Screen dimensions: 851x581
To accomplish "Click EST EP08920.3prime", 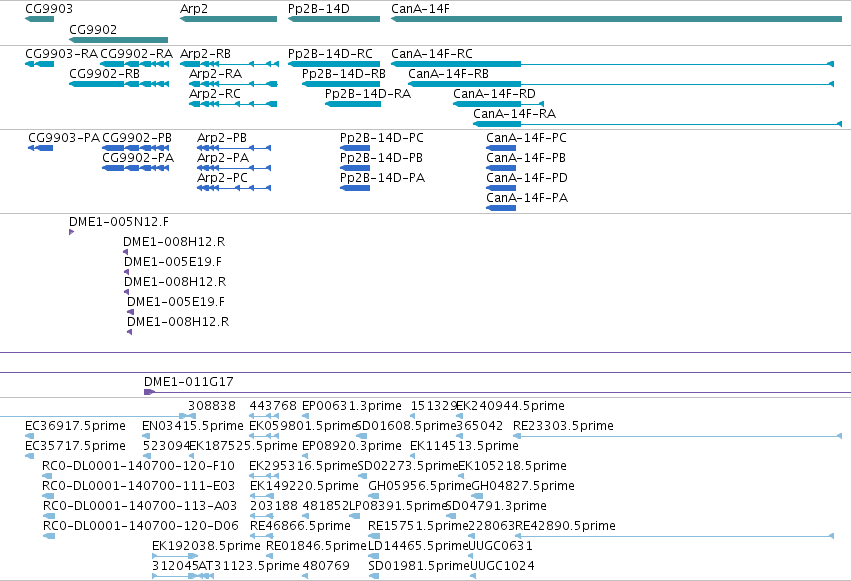I will pyautogui.click(x=306, y=456).
